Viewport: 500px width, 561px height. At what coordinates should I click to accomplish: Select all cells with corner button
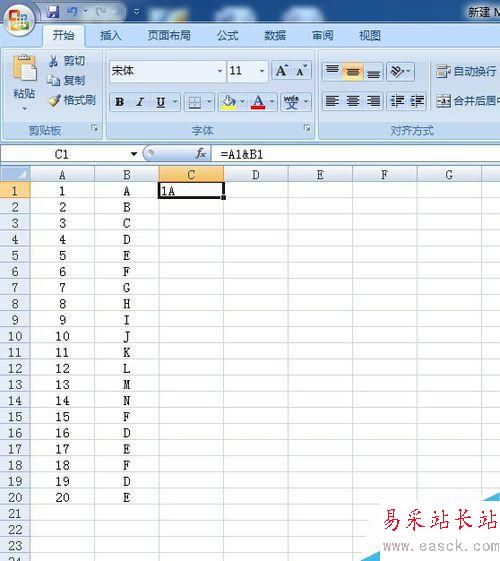[x=15, y=174]
